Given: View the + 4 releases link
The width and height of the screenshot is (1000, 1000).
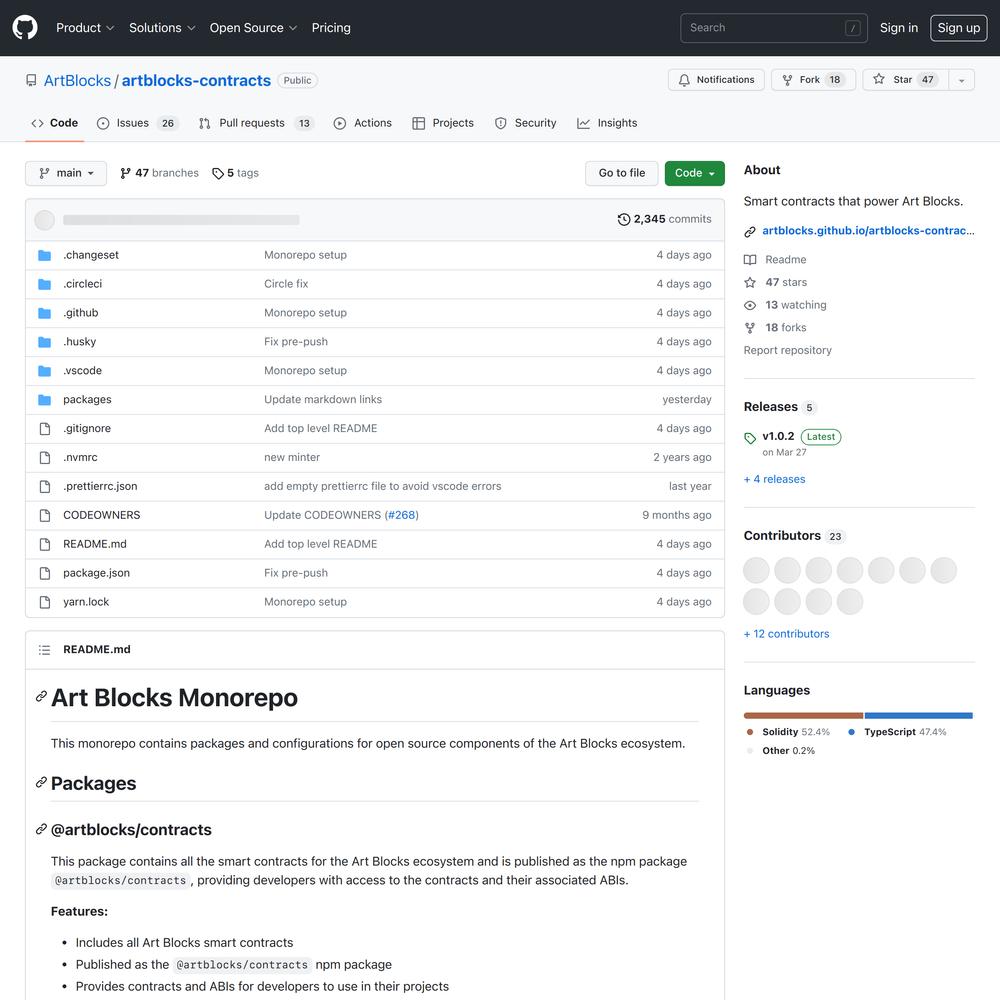Looking at the screenshot, I should pos(774,479).
